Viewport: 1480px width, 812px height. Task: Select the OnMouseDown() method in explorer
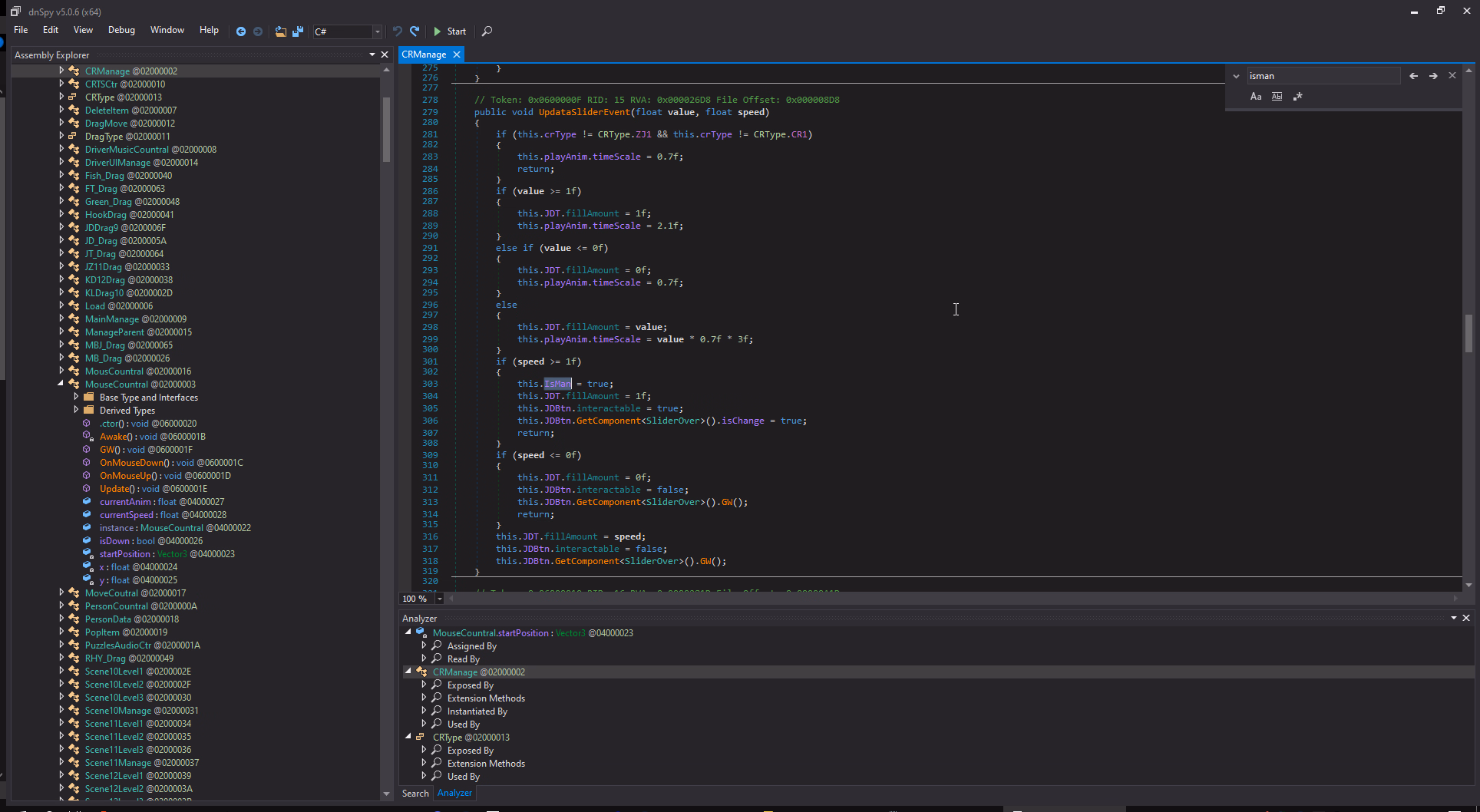click(171, 463)
